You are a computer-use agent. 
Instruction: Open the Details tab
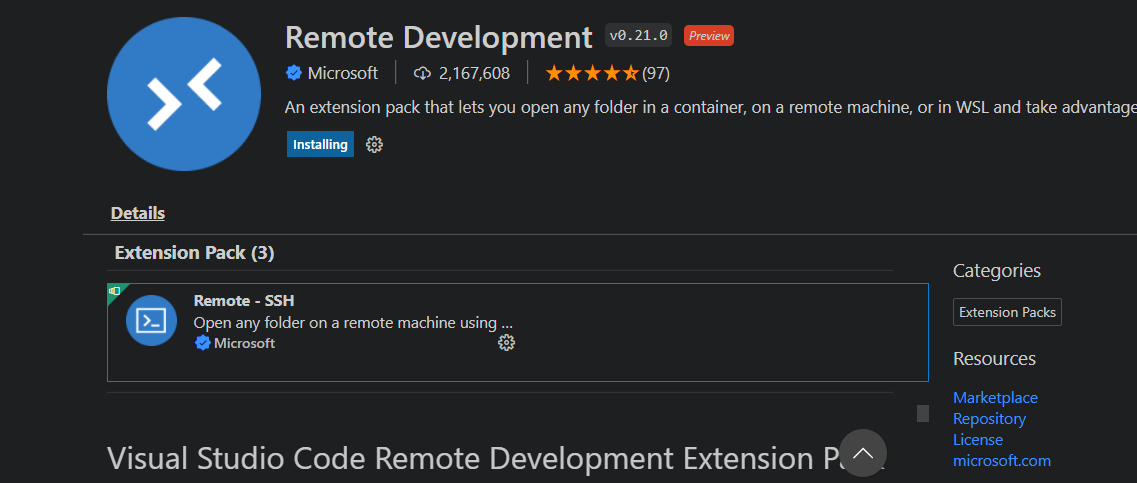138,213
